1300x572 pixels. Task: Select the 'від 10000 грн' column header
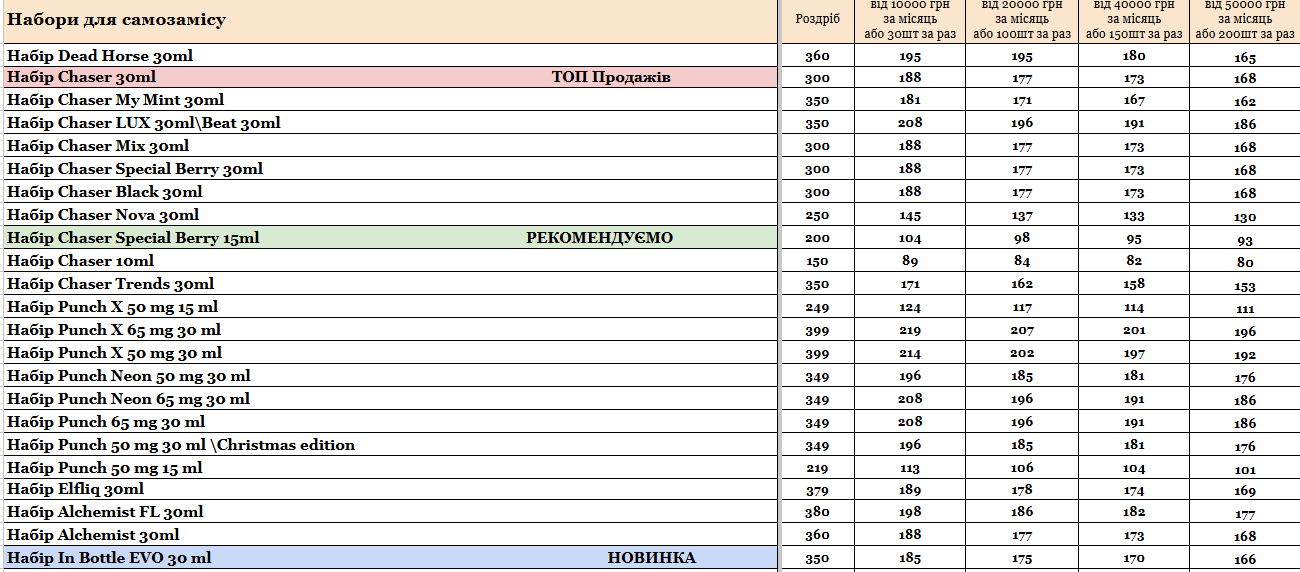(910, 21)
